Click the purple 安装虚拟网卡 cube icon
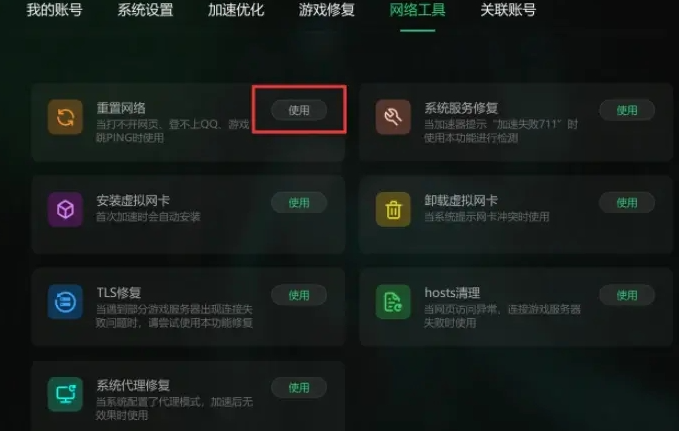The height and width of the screenshot is (431, 679). pos(65,209)
